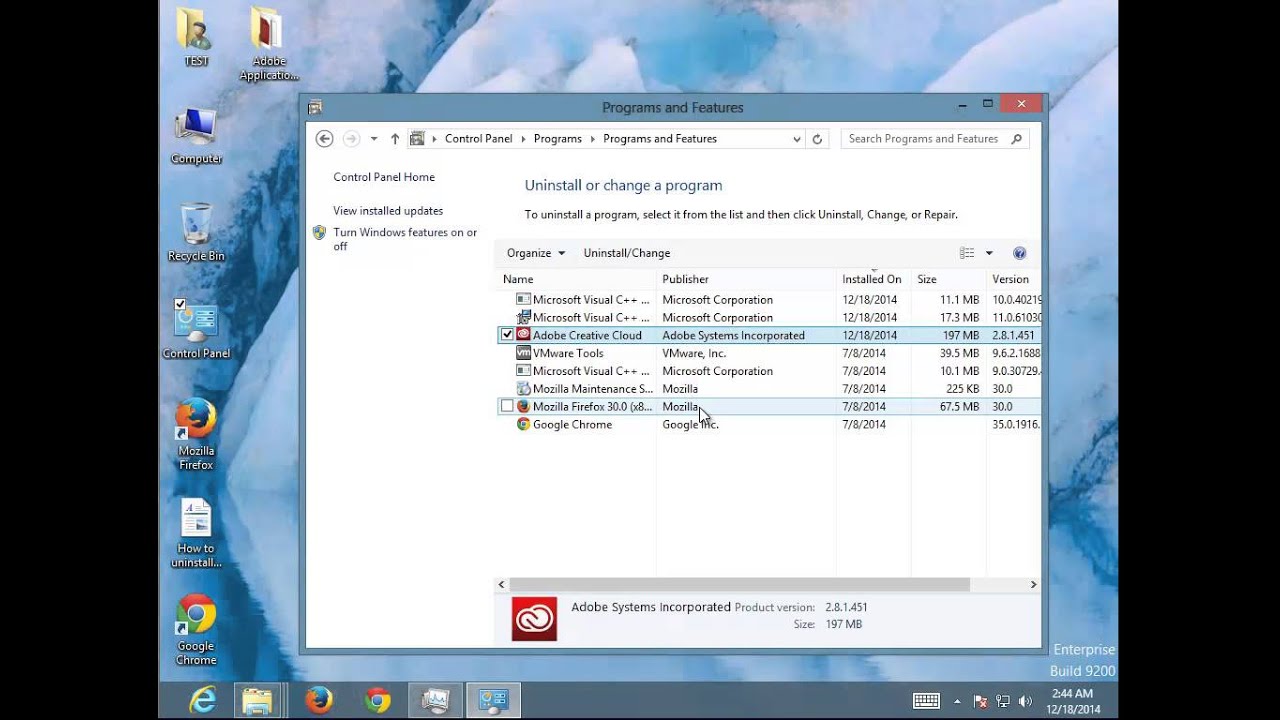The height and width of the screenshot is (720, 1280).
Task: Sort by the Name column header
Action: tap(576, 279)
